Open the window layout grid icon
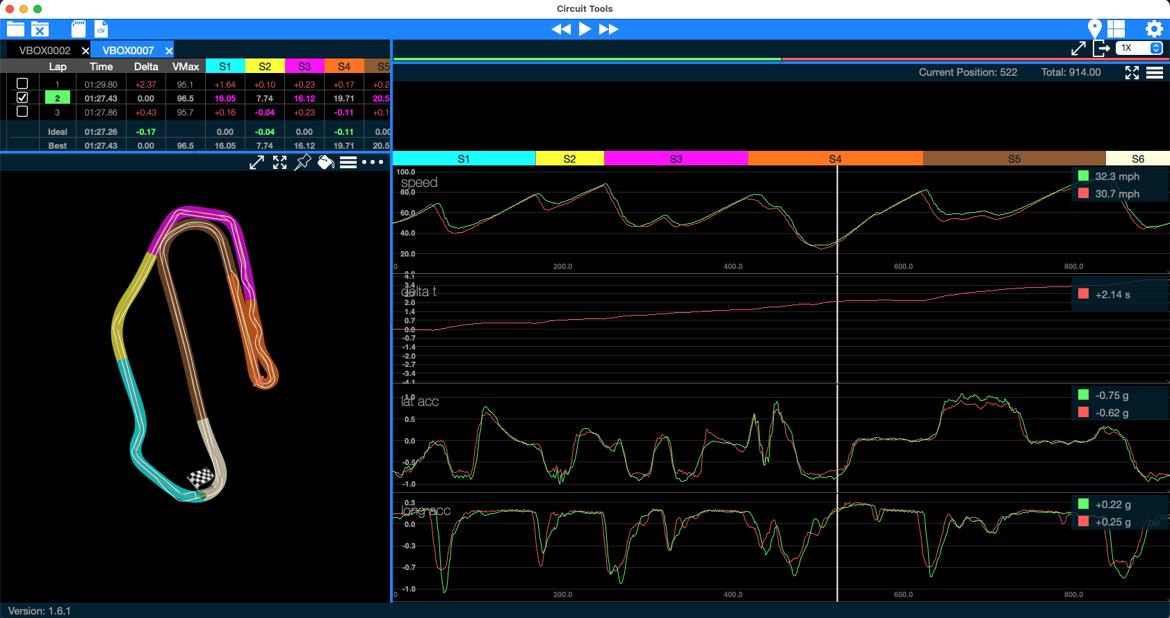 1116,29
